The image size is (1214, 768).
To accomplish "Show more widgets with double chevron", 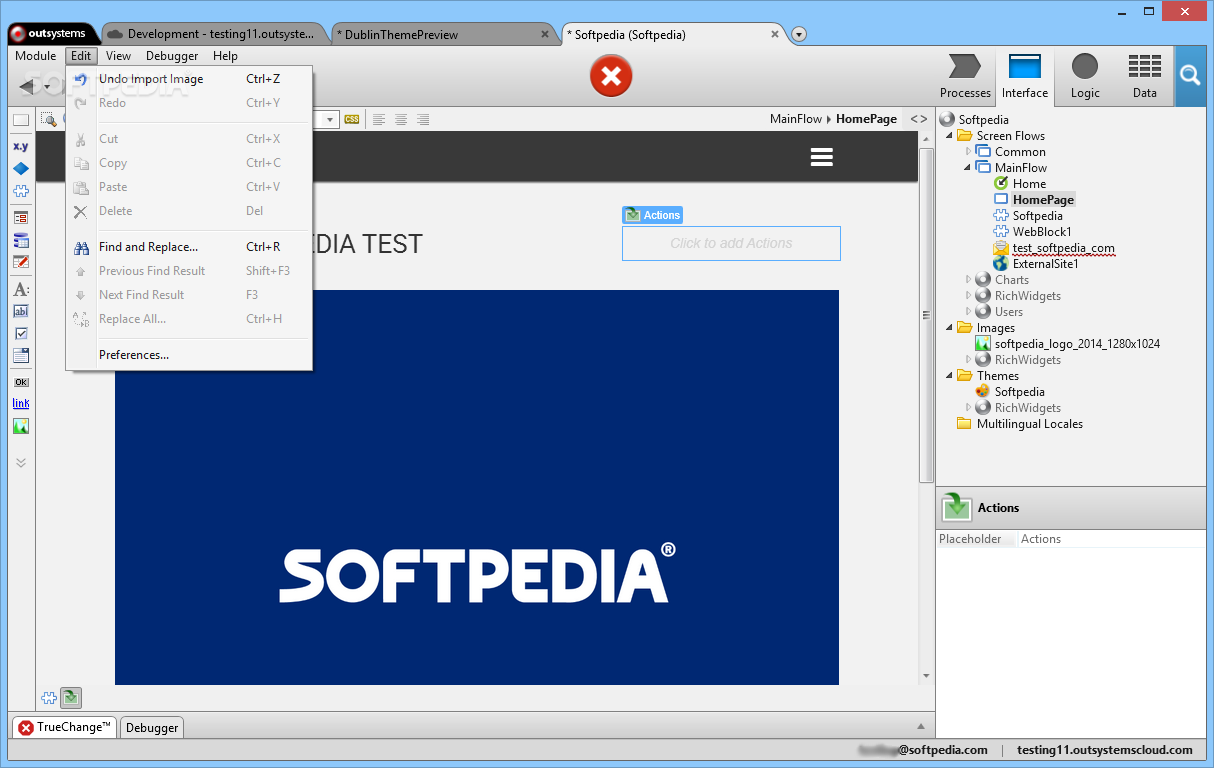I will [21, 462].
